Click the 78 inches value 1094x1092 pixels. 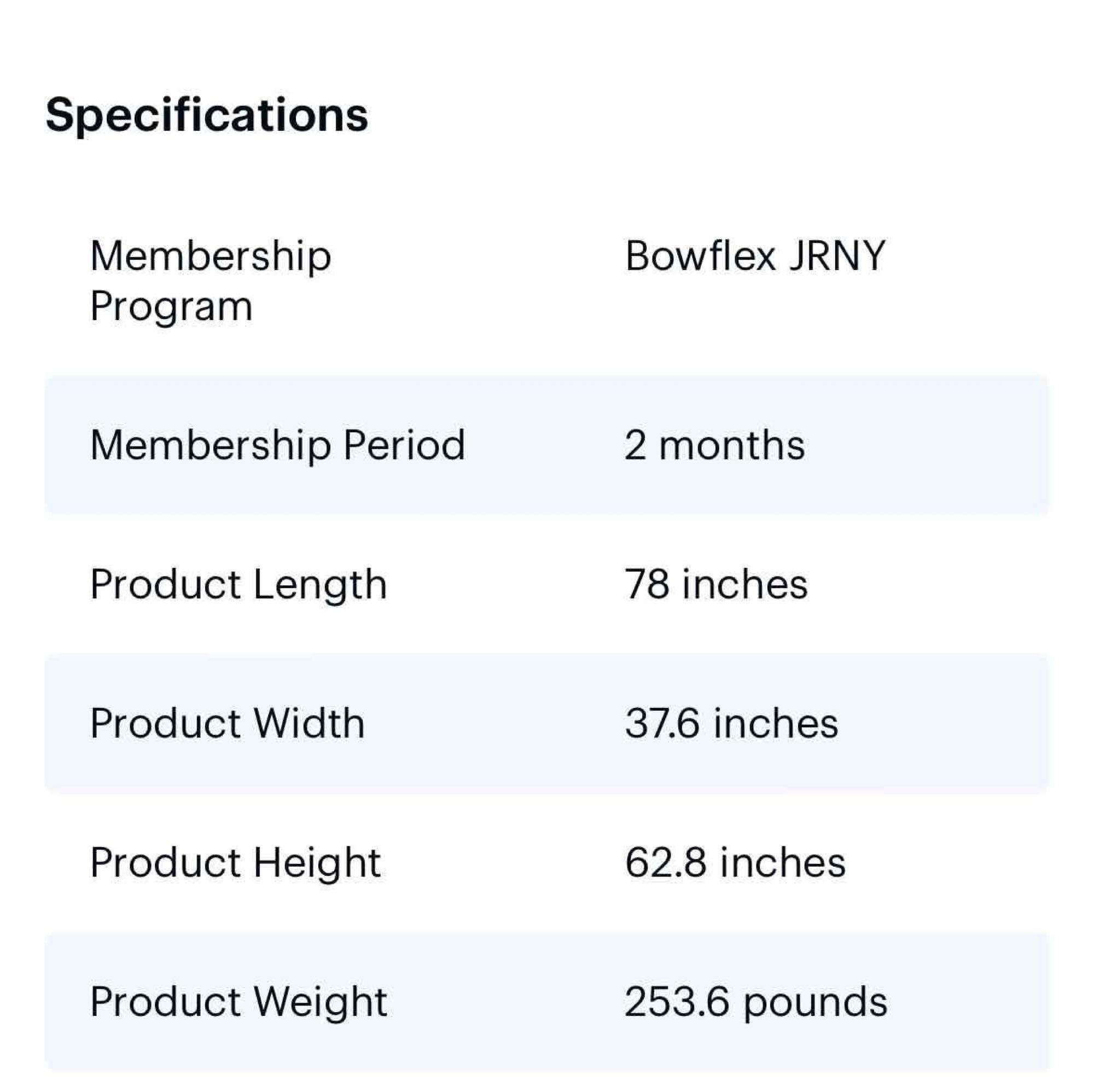pyautogui.click(x=717, y=584)
